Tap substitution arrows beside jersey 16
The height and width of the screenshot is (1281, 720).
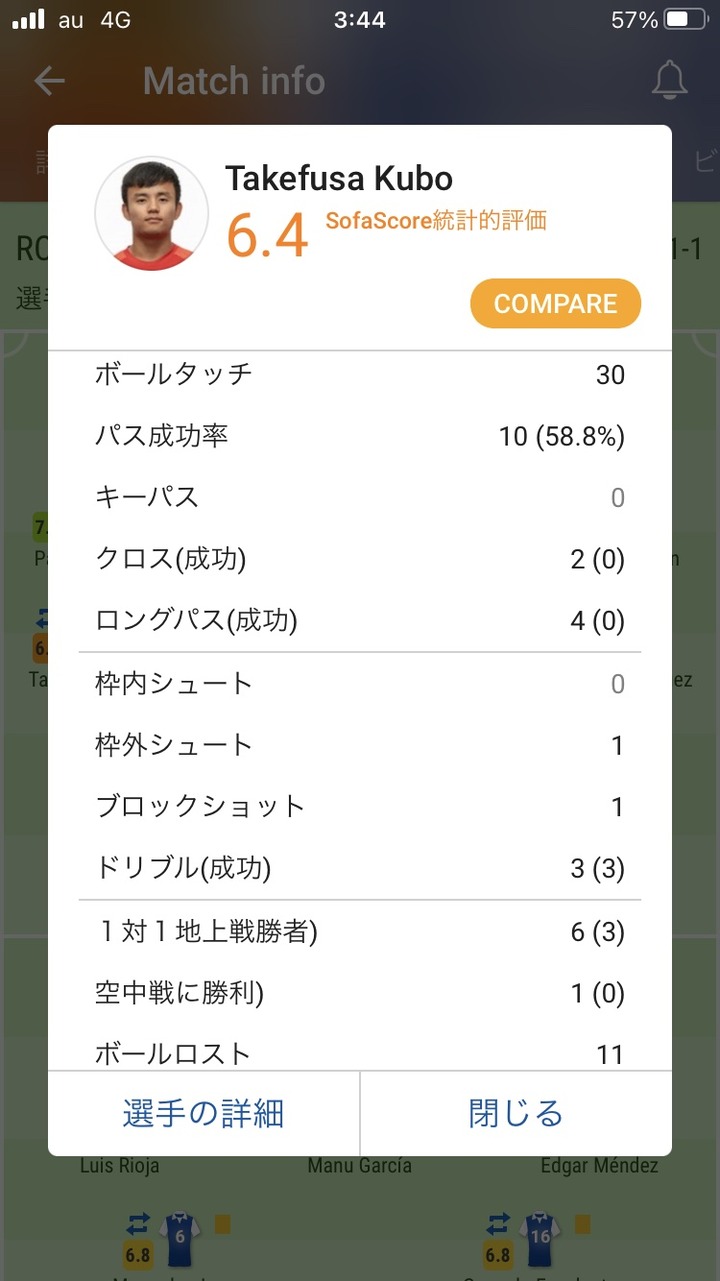pos(498,1224)
